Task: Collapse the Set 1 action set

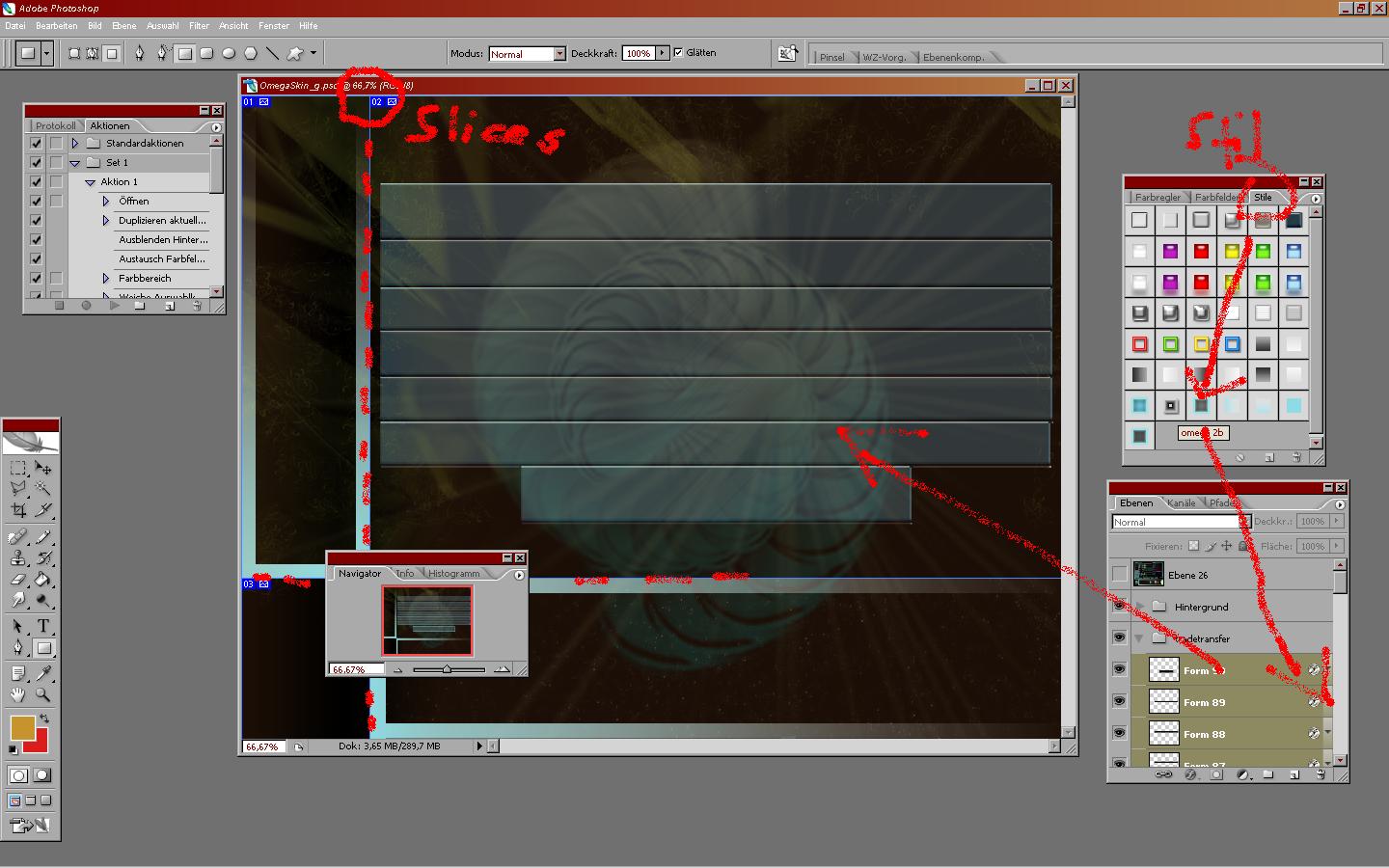Action: (74, 163)
